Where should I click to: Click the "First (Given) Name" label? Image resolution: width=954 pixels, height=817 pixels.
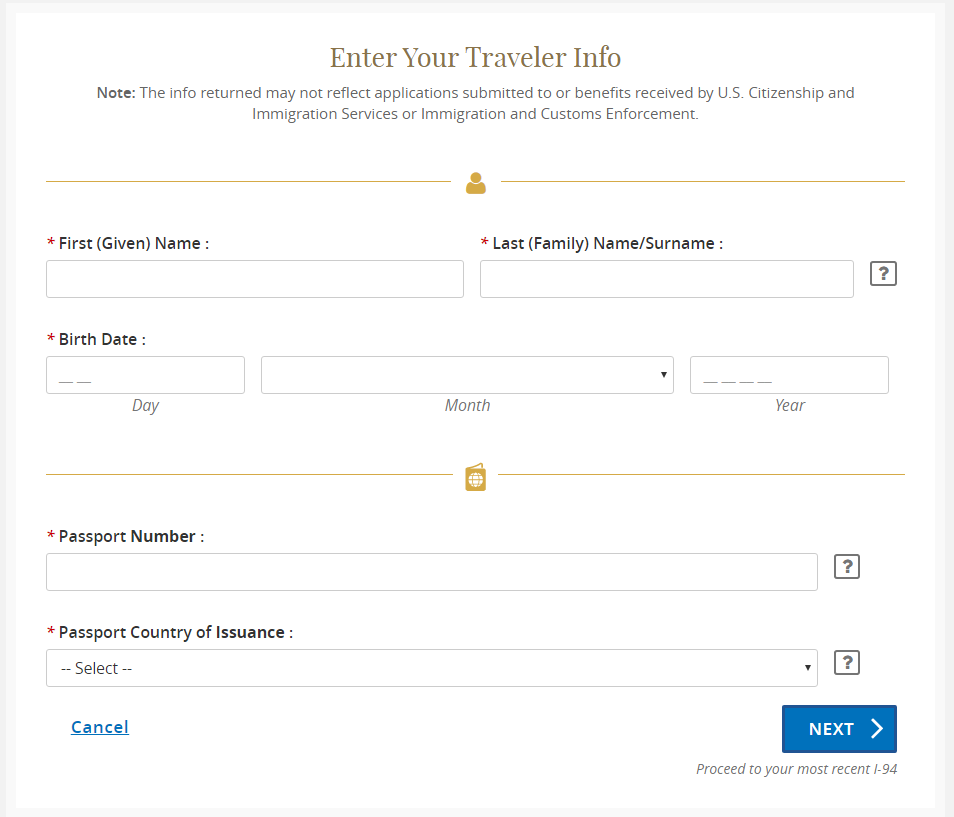coord(133,243)
